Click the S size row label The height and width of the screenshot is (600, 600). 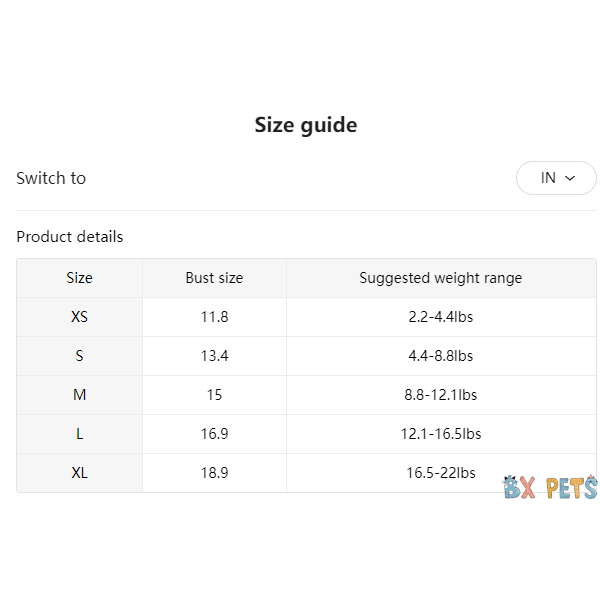(x=79, y=356)
